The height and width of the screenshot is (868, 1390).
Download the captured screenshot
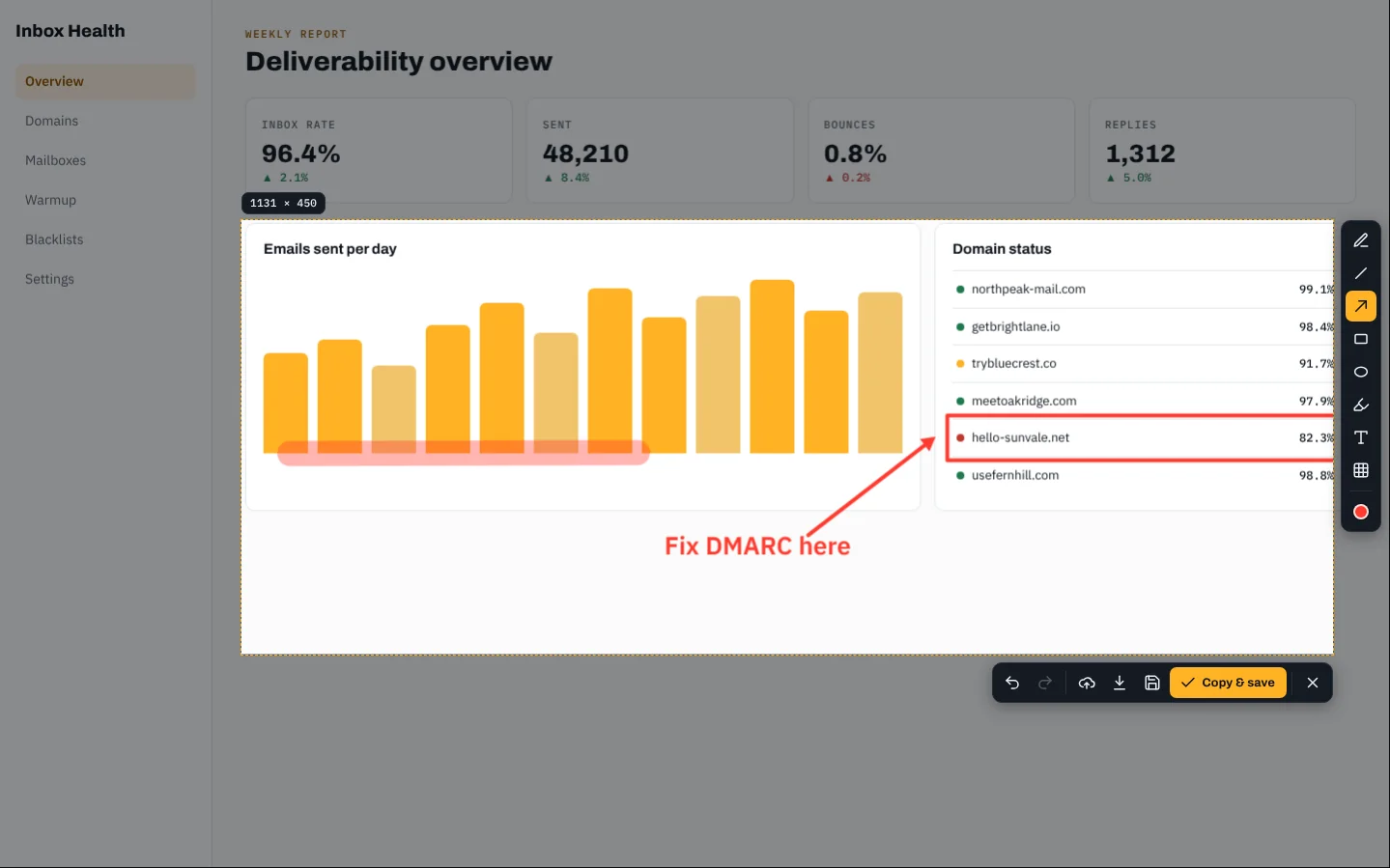click(x=1120, y=683)
